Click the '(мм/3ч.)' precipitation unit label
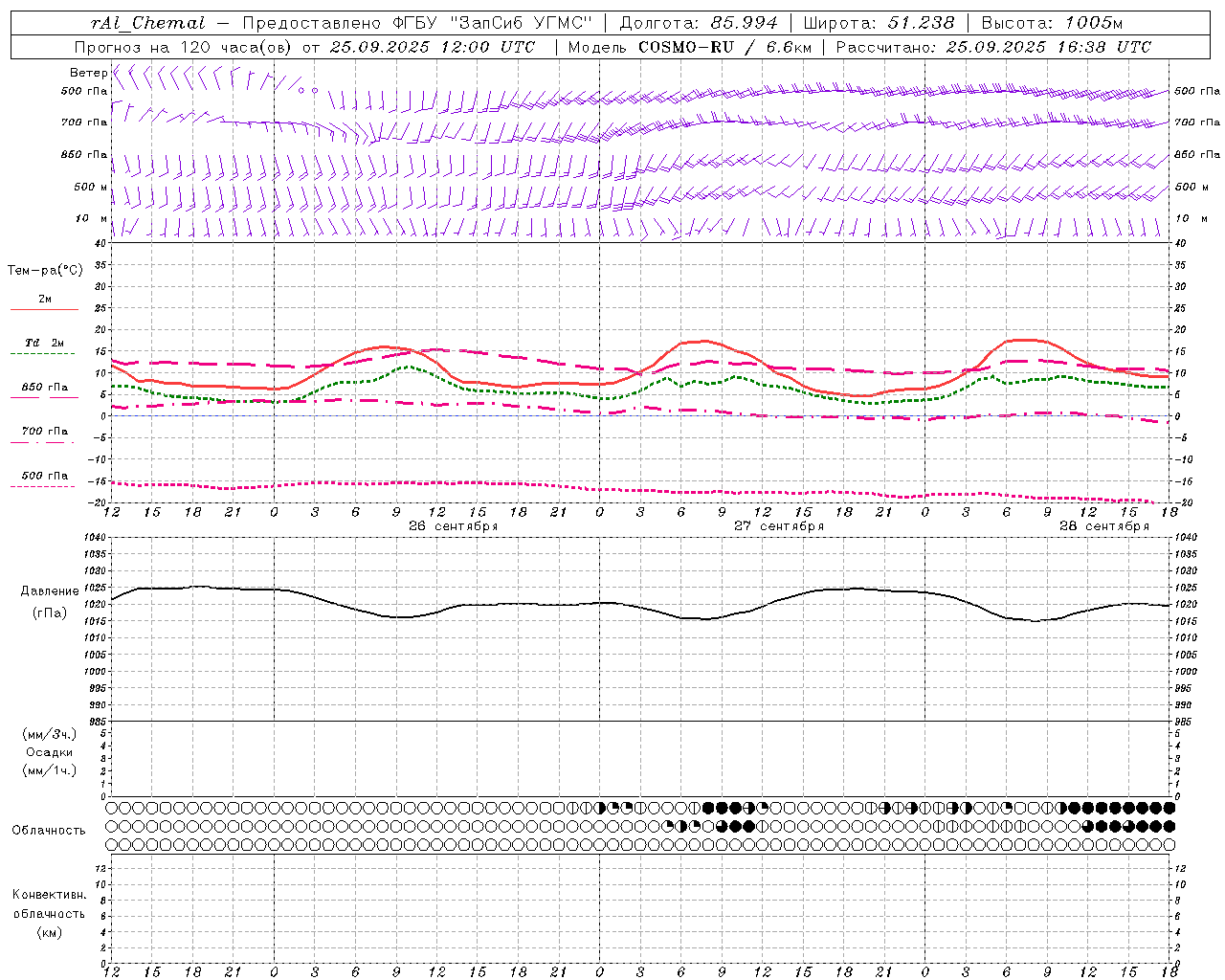 coord(50,734)
